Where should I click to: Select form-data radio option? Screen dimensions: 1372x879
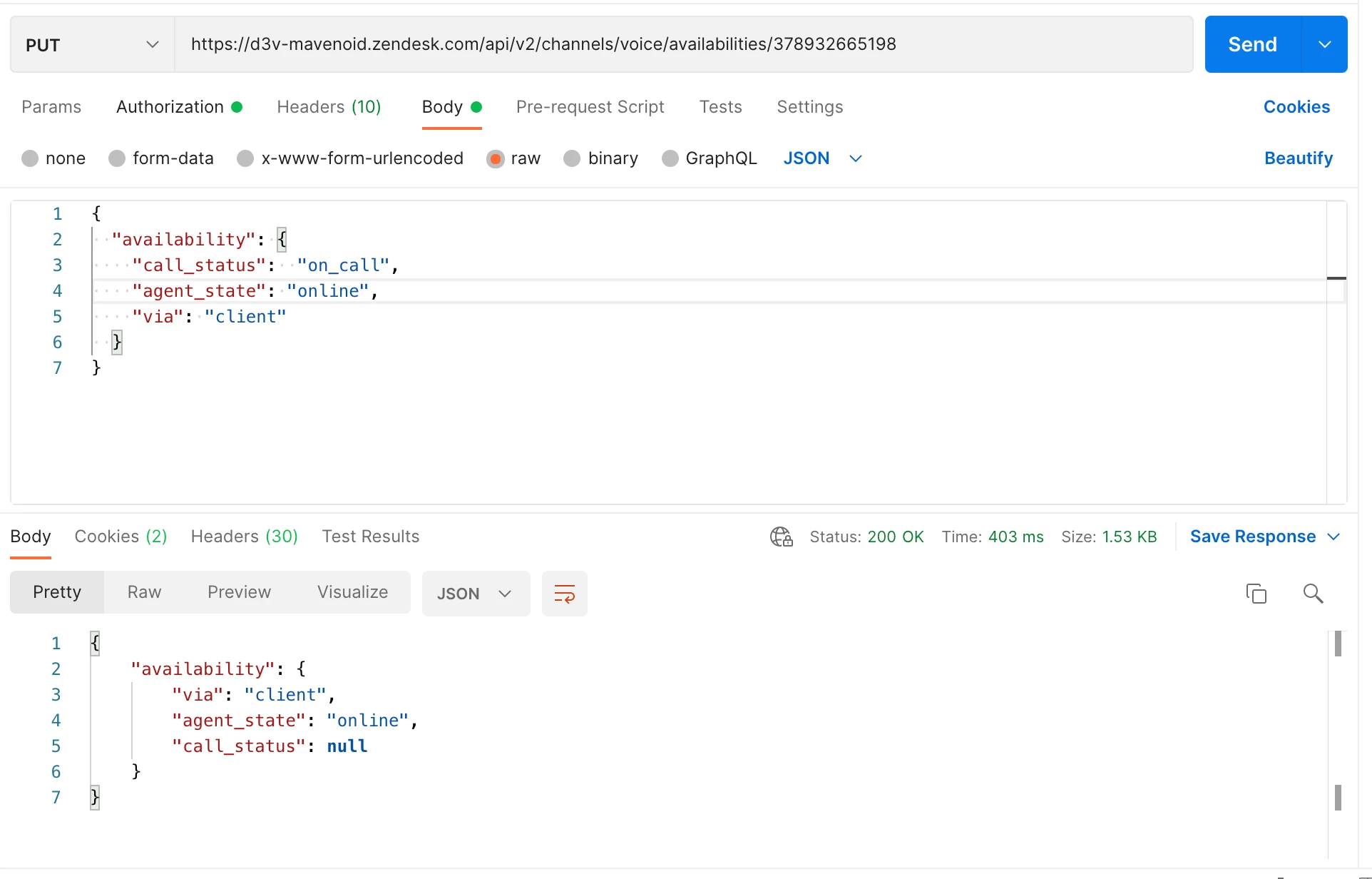(x=117, y=158)
